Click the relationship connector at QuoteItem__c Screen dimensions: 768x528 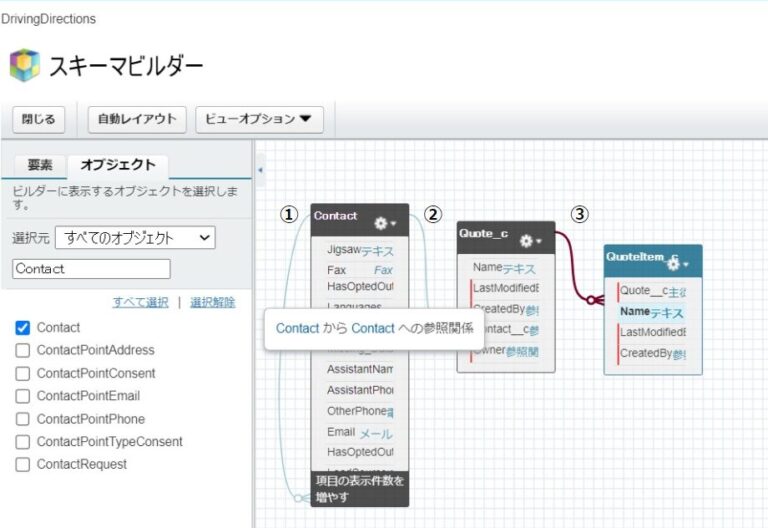click(596, 298)
